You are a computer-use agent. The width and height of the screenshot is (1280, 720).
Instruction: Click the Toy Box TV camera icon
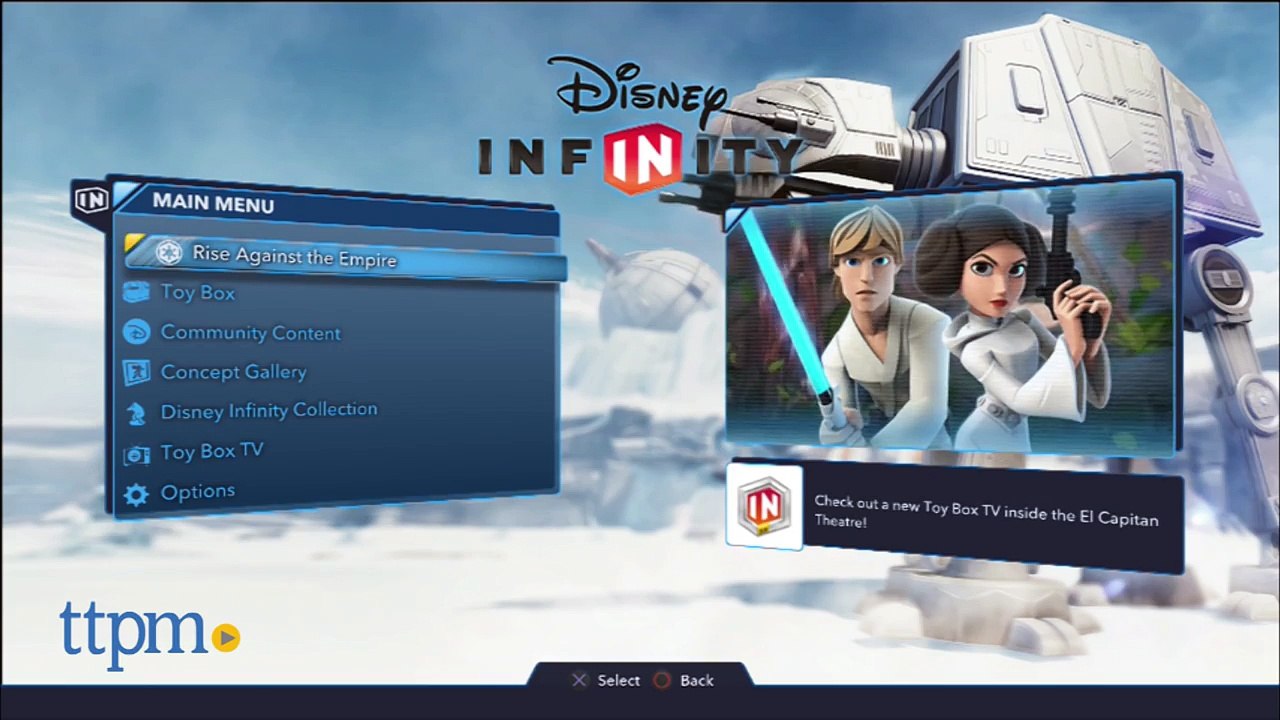pos(136,455)
